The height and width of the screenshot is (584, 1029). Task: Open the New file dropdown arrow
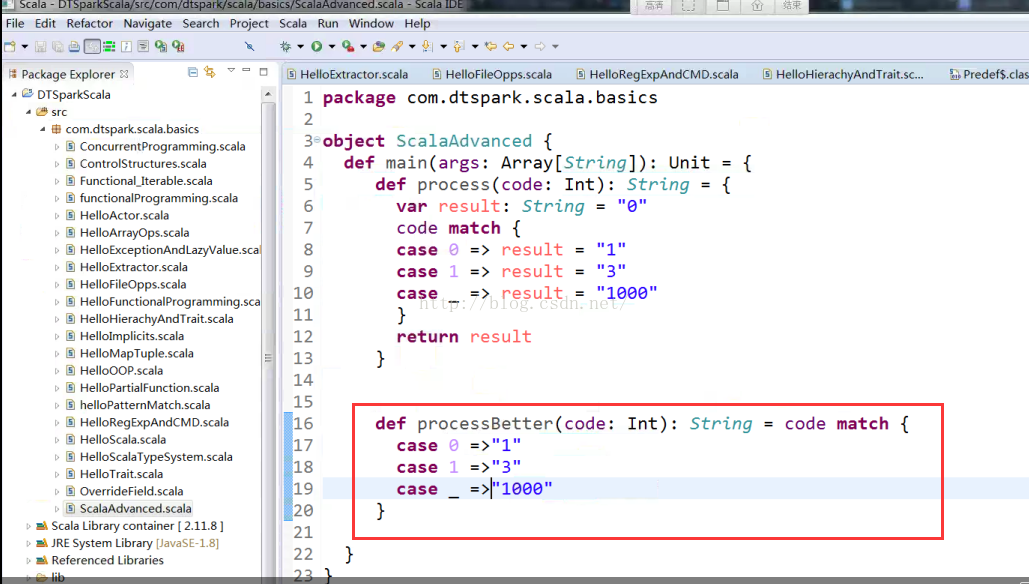pyautogui.click(x=24, y=47)
